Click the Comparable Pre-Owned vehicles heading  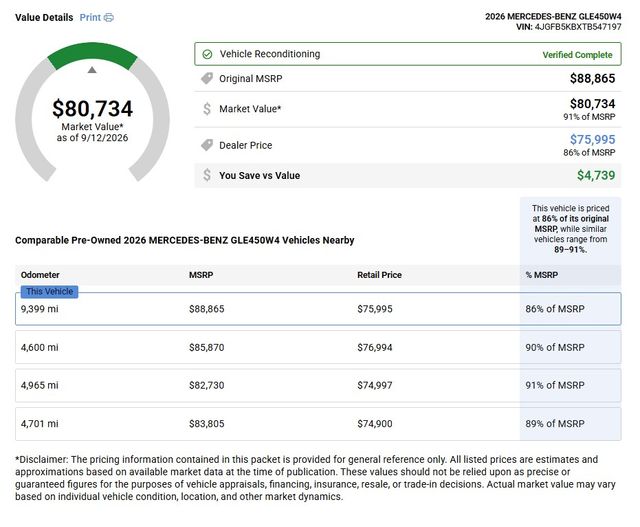point(184,240)
